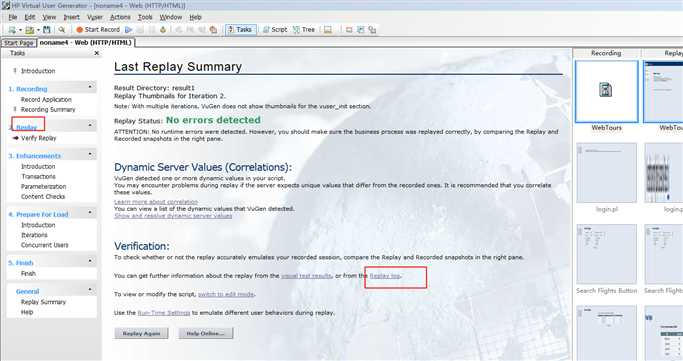Click the New script icon in toolbar
The height and width of the screenshot is (361, 683).
coord(12,30)
